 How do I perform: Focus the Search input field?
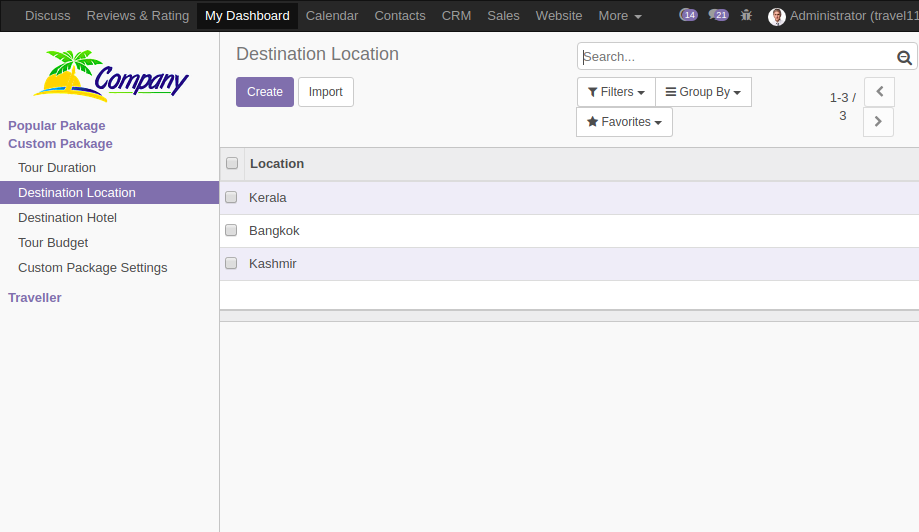tap(737, 57)
